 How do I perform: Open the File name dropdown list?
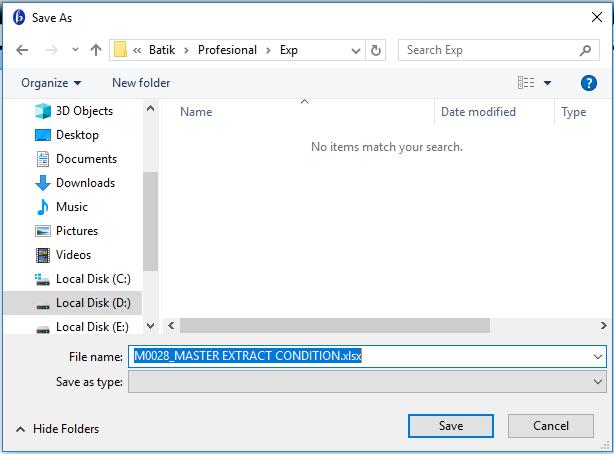(x=598, y=357)
